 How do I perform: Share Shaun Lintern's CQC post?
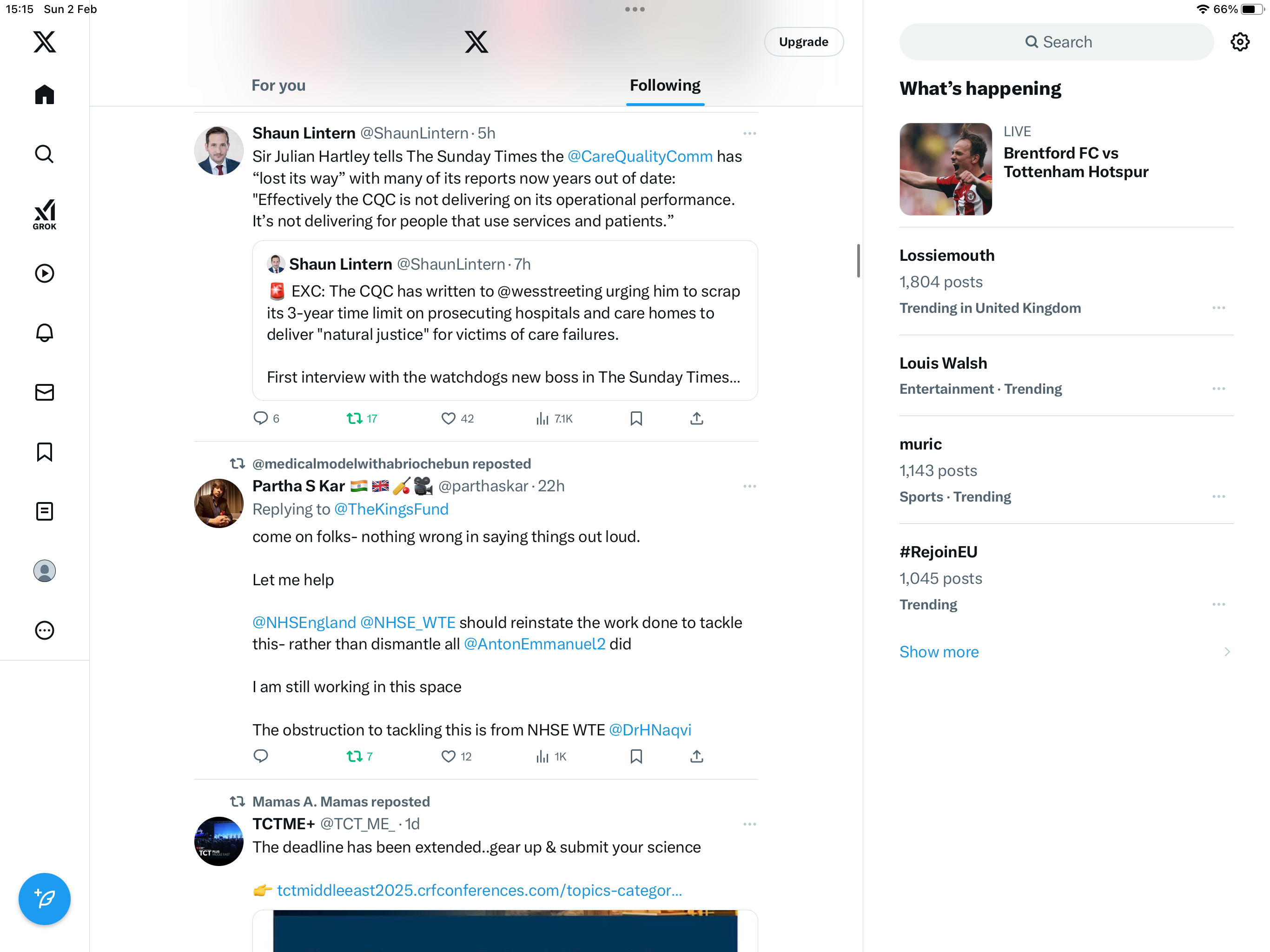click(696, 418)
